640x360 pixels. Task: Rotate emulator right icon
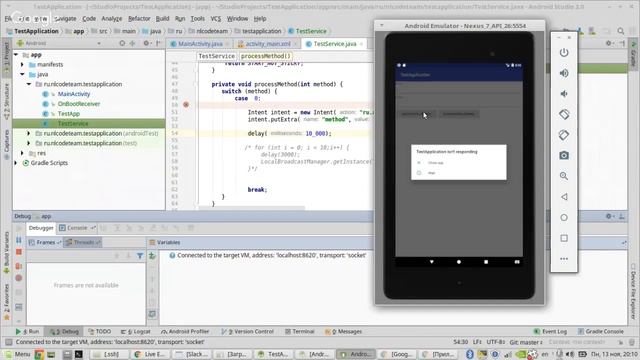[564, 135]
